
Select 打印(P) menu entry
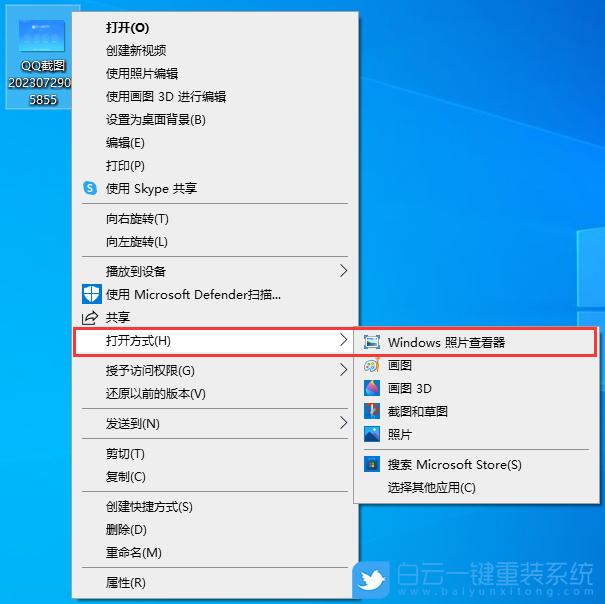click(x=215, y=166)
